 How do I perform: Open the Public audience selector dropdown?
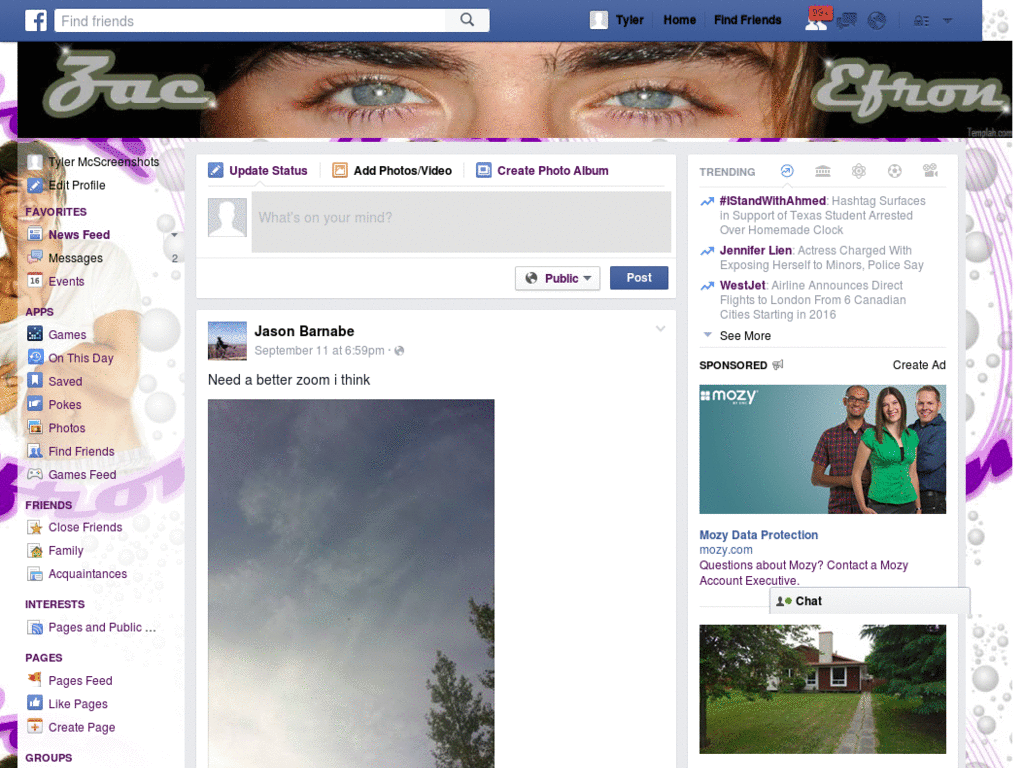click(x=558, y=278)
